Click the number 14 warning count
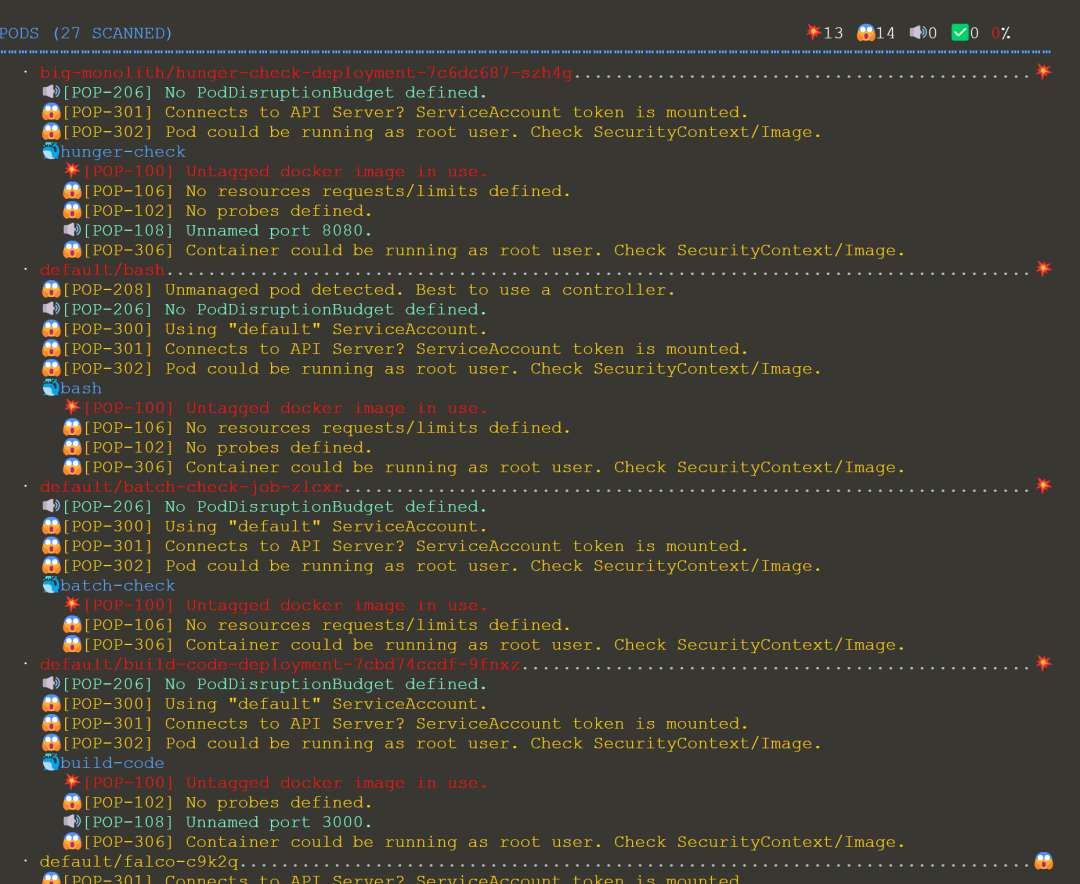The width and height of the screenshot is (1080, 884). 885,33
